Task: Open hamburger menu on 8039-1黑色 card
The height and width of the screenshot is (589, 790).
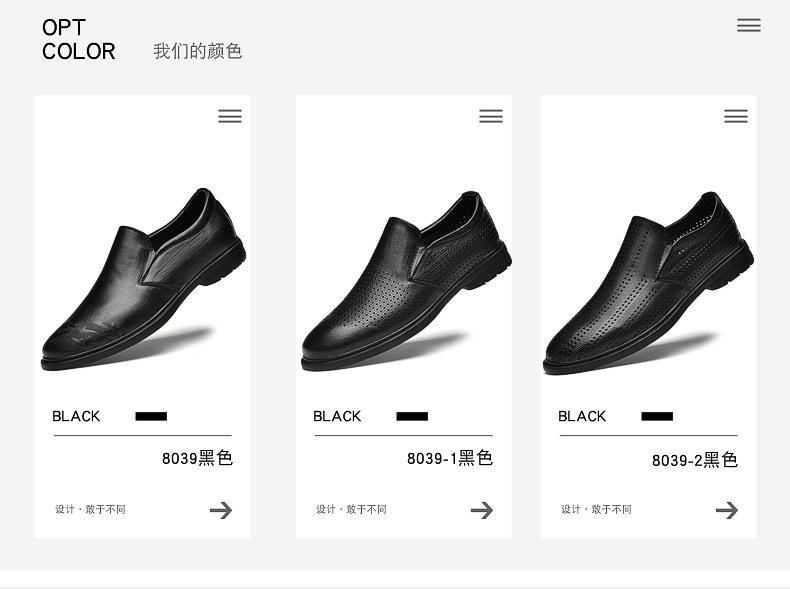Action: pos(491,116)
